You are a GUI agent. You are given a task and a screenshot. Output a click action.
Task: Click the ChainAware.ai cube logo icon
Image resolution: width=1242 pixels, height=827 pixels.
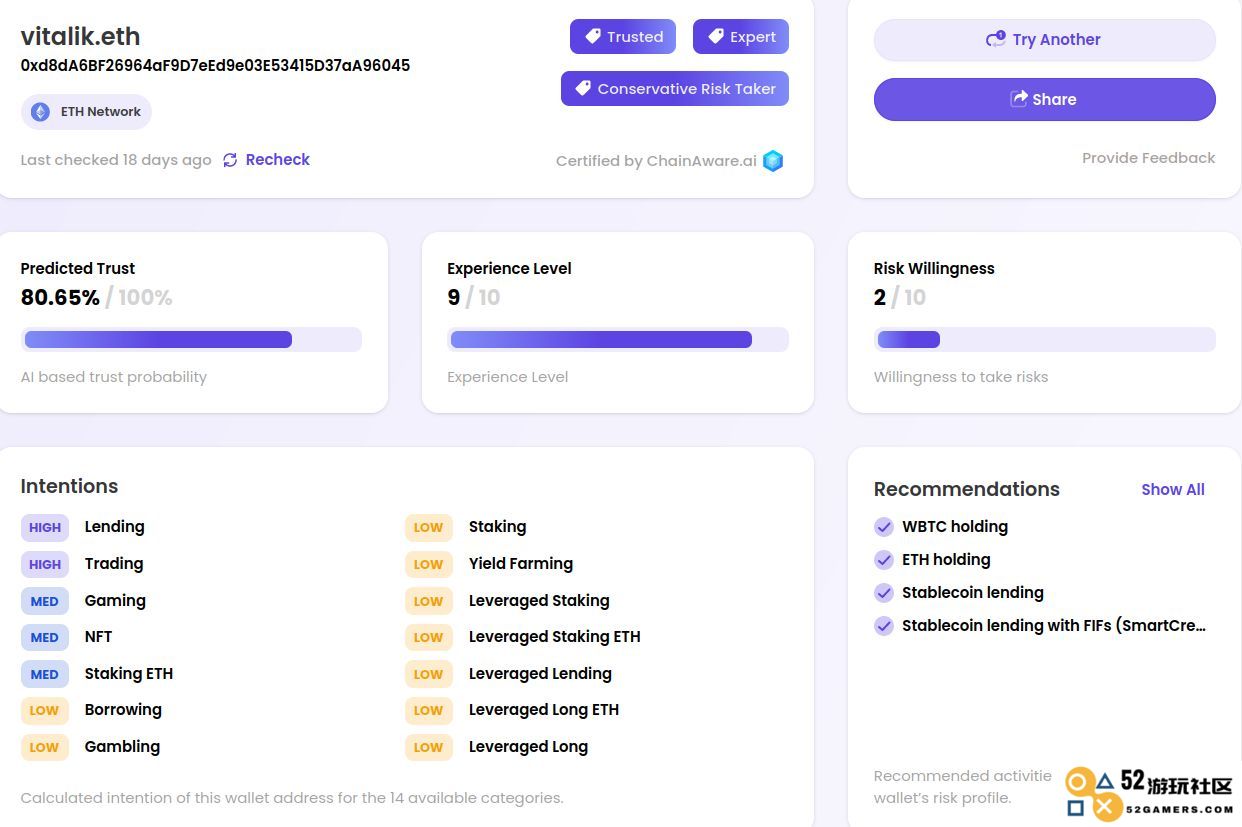(x=773, y=161)
